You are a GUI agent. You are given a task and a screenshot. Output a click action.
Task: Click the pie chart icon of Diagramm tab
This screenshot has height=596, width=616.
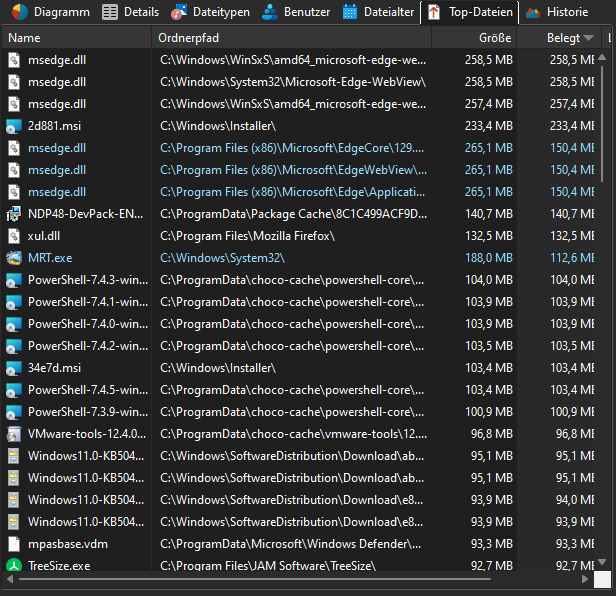click(20, 12)
